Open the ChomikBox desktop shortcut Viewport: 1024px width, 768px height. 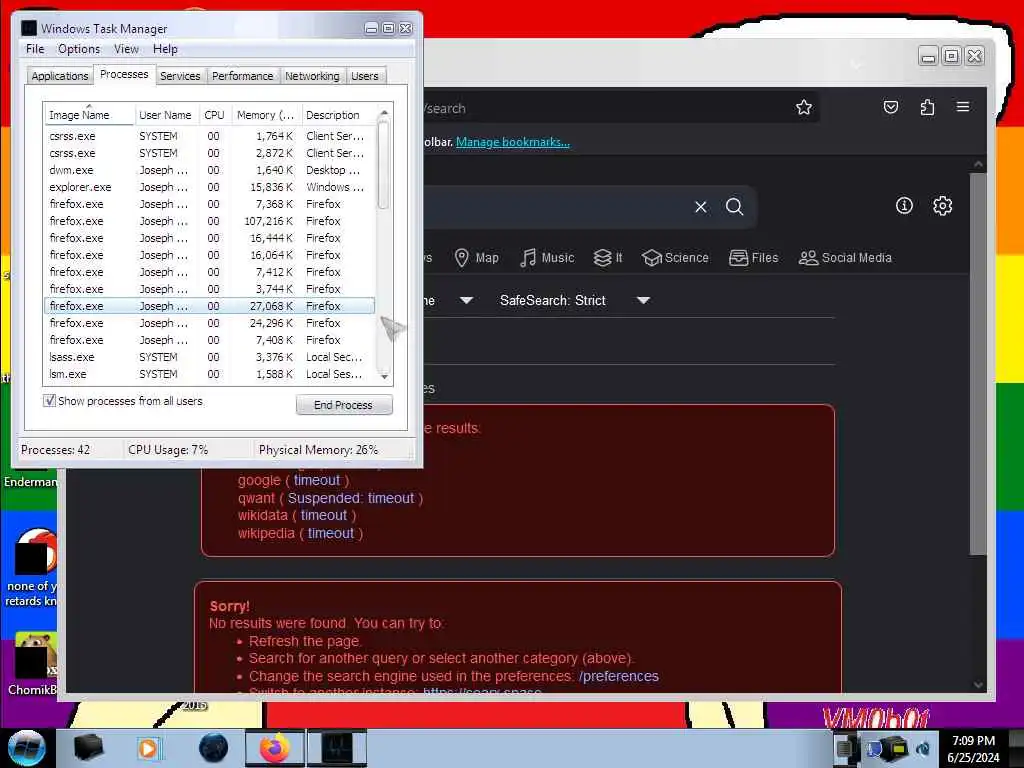31,664
